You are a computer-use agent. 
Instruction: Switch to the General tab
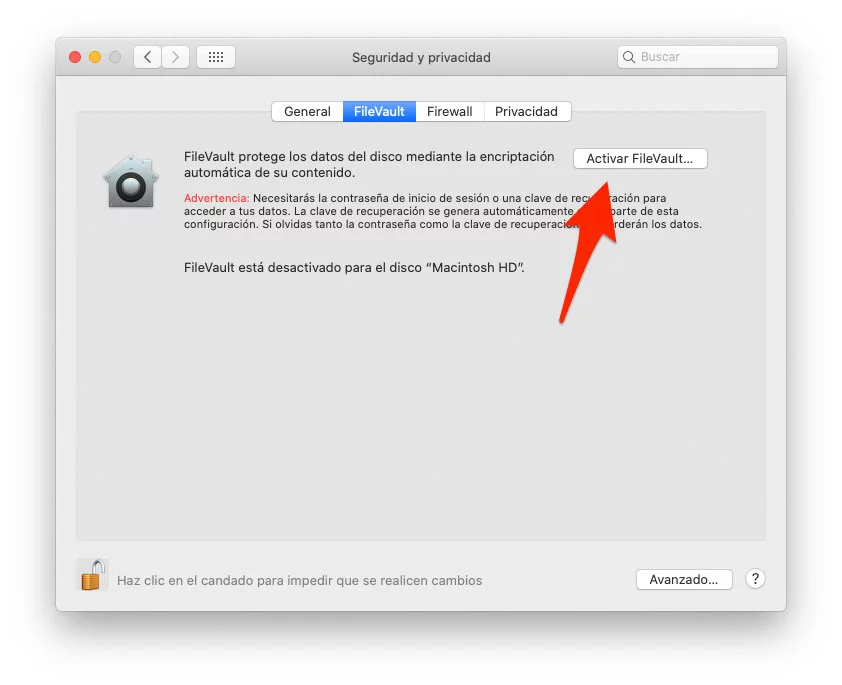tap(307, 111)
